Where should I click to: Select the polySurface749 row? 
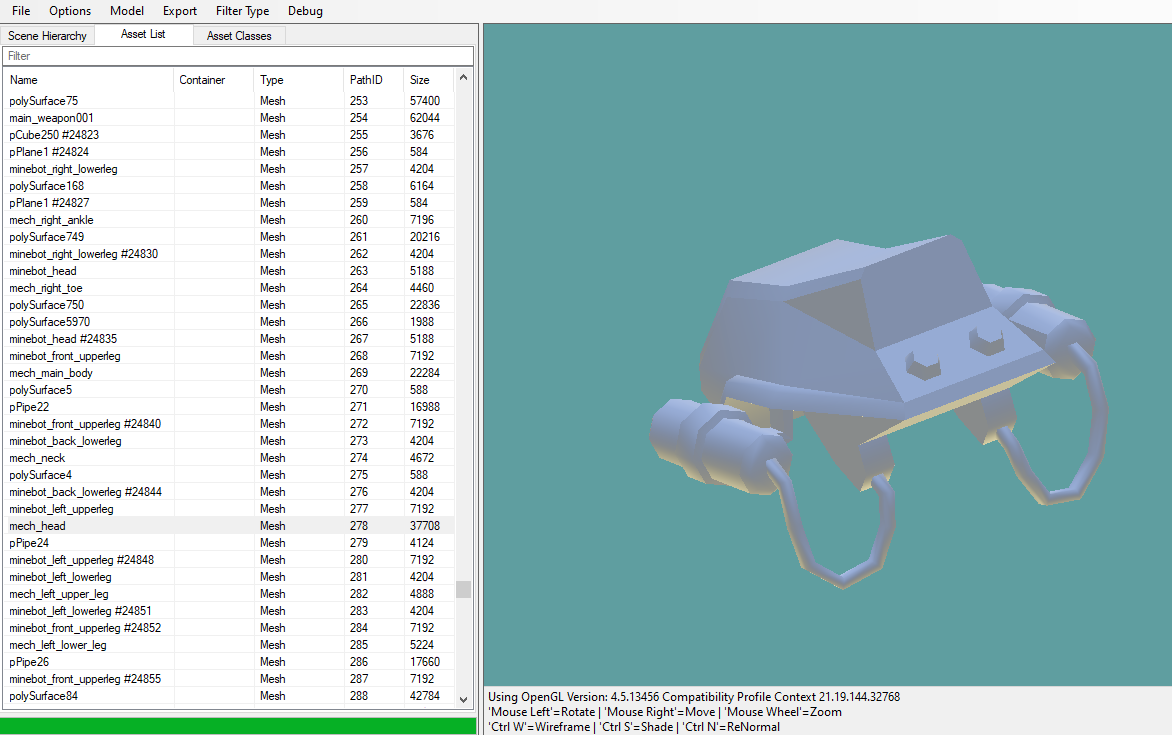tap(229, 237)
